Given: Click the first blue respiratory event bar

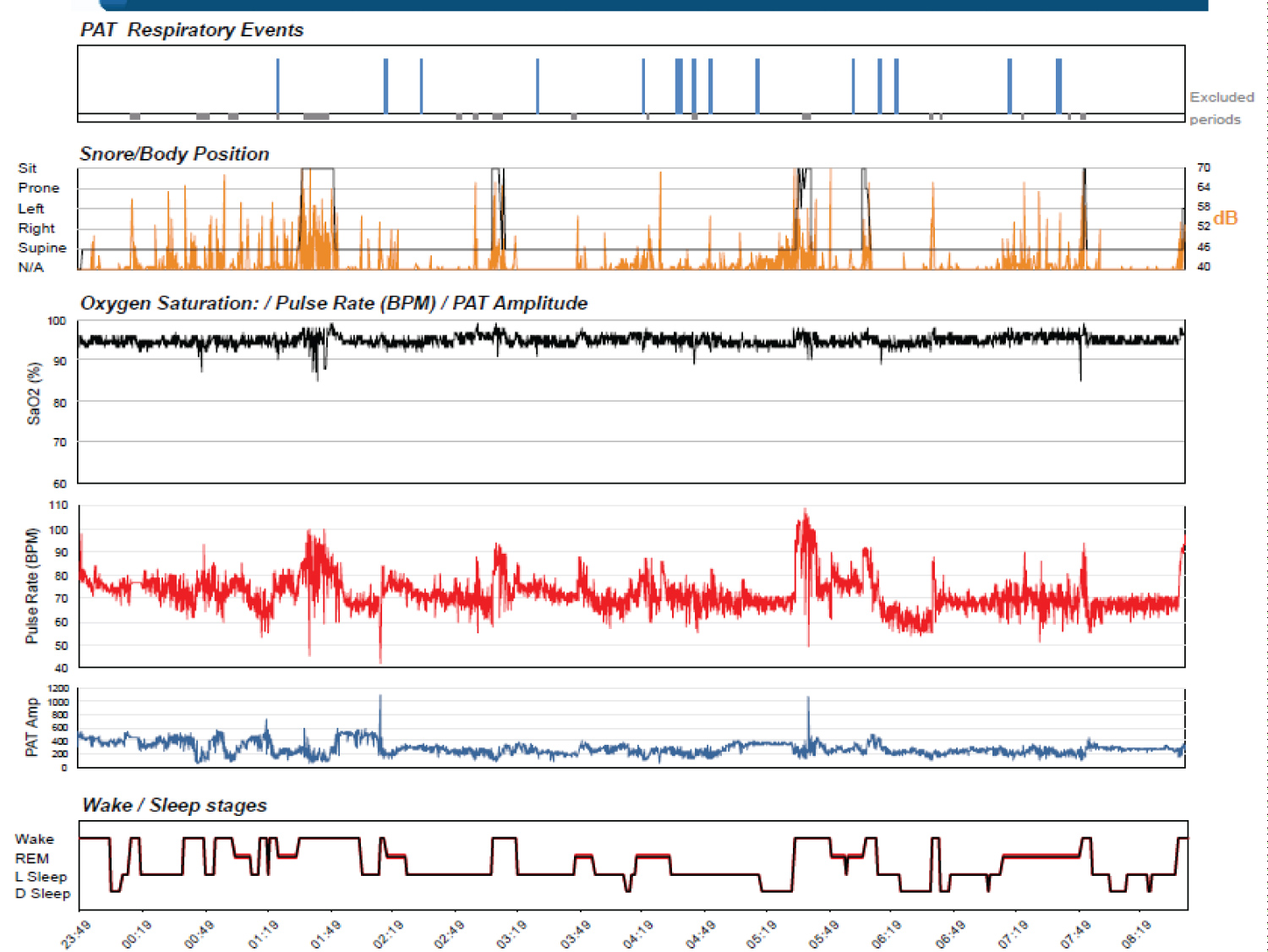Looking at the screenshot, I should click(278, 85).
